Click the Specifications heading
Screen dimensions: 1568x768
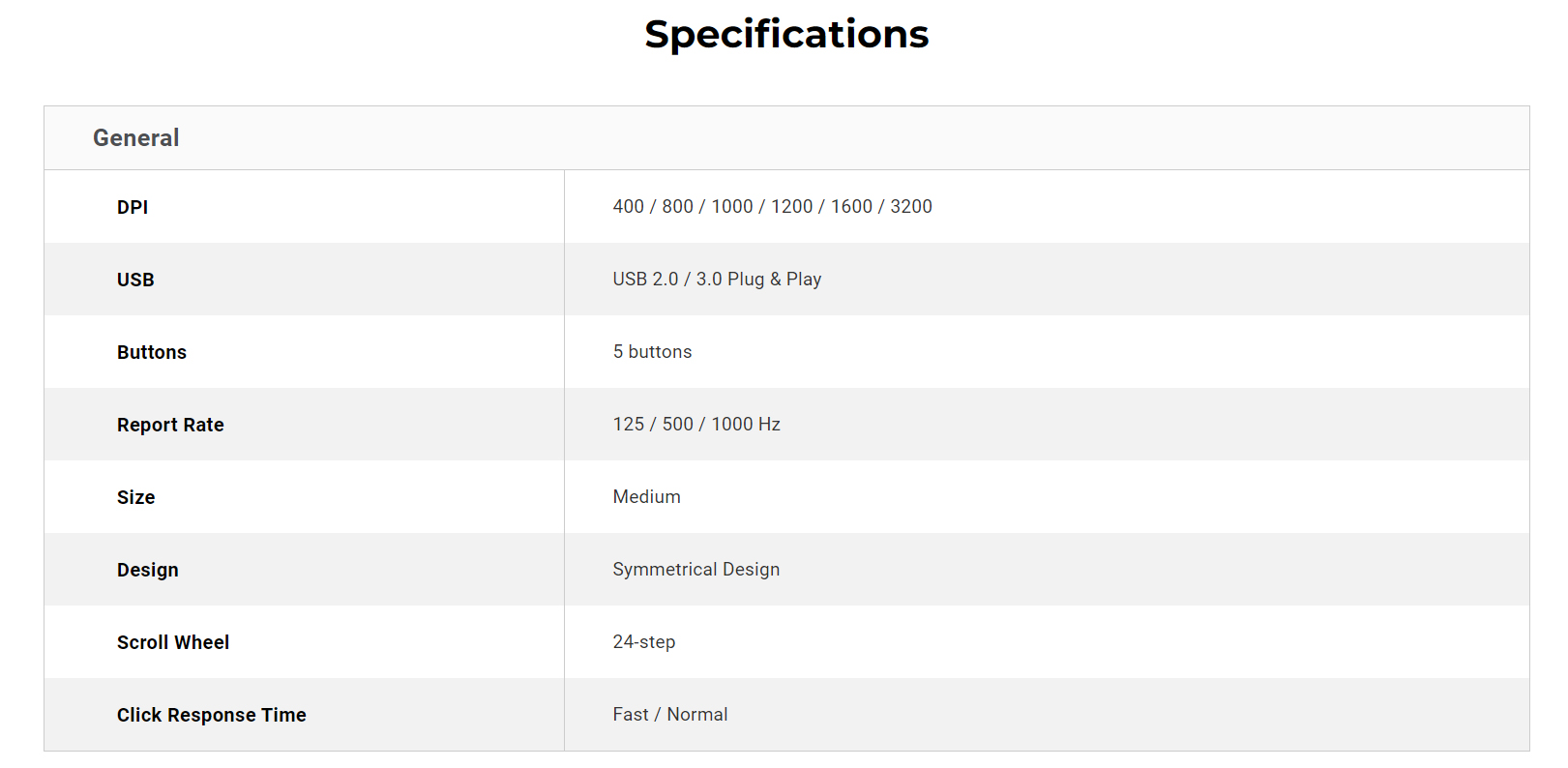click(786, 35)
